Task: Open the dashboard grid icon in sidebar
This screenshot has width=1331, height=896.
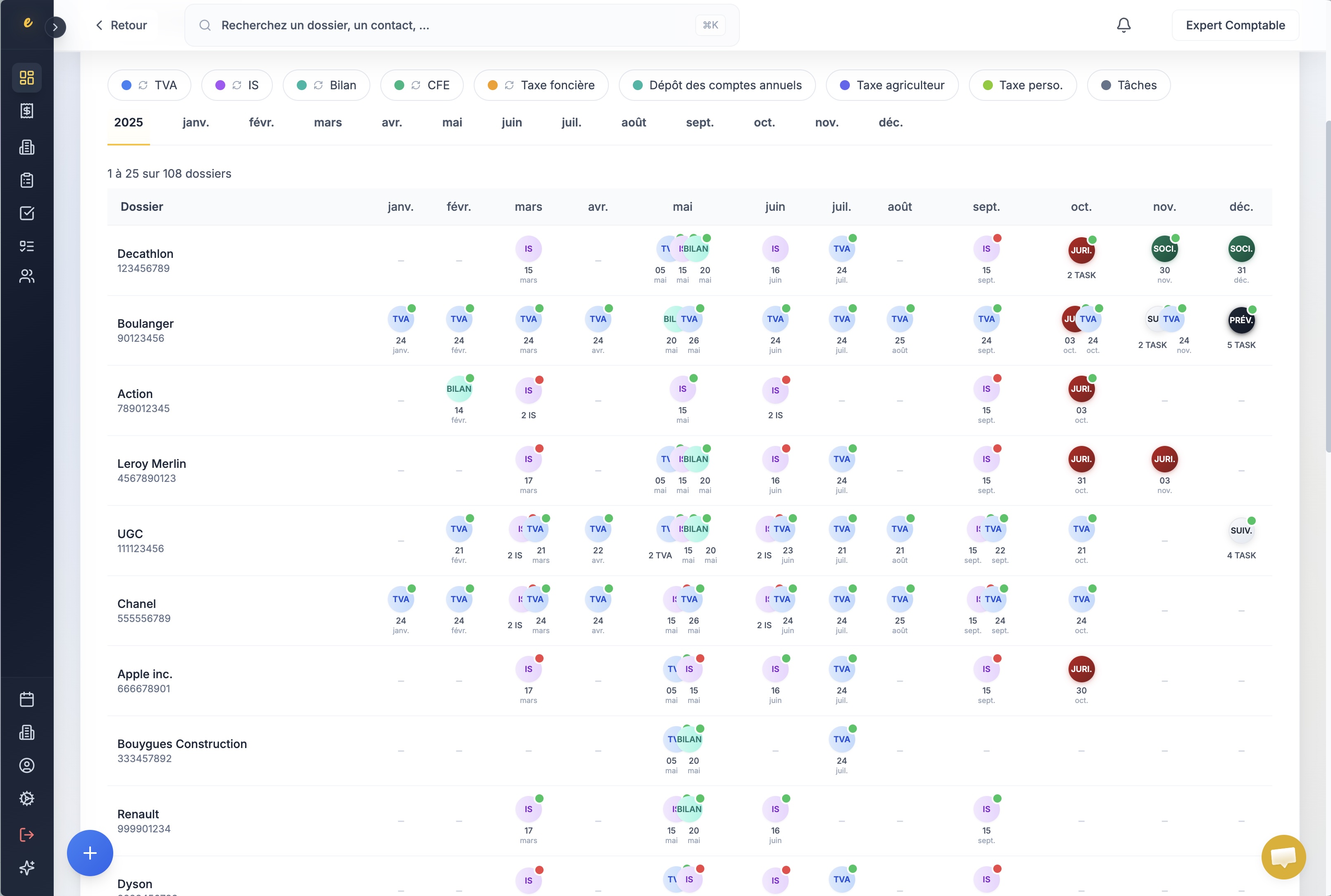Action: (x=27, y=77)
